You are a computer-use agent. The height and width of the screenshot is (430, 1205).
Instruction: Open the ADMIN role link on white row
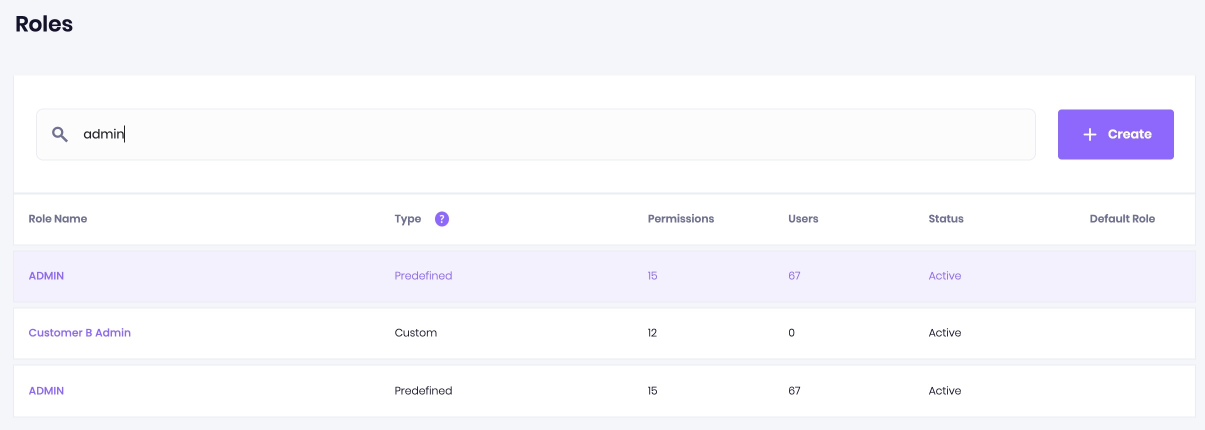click(x=46, y=391)
